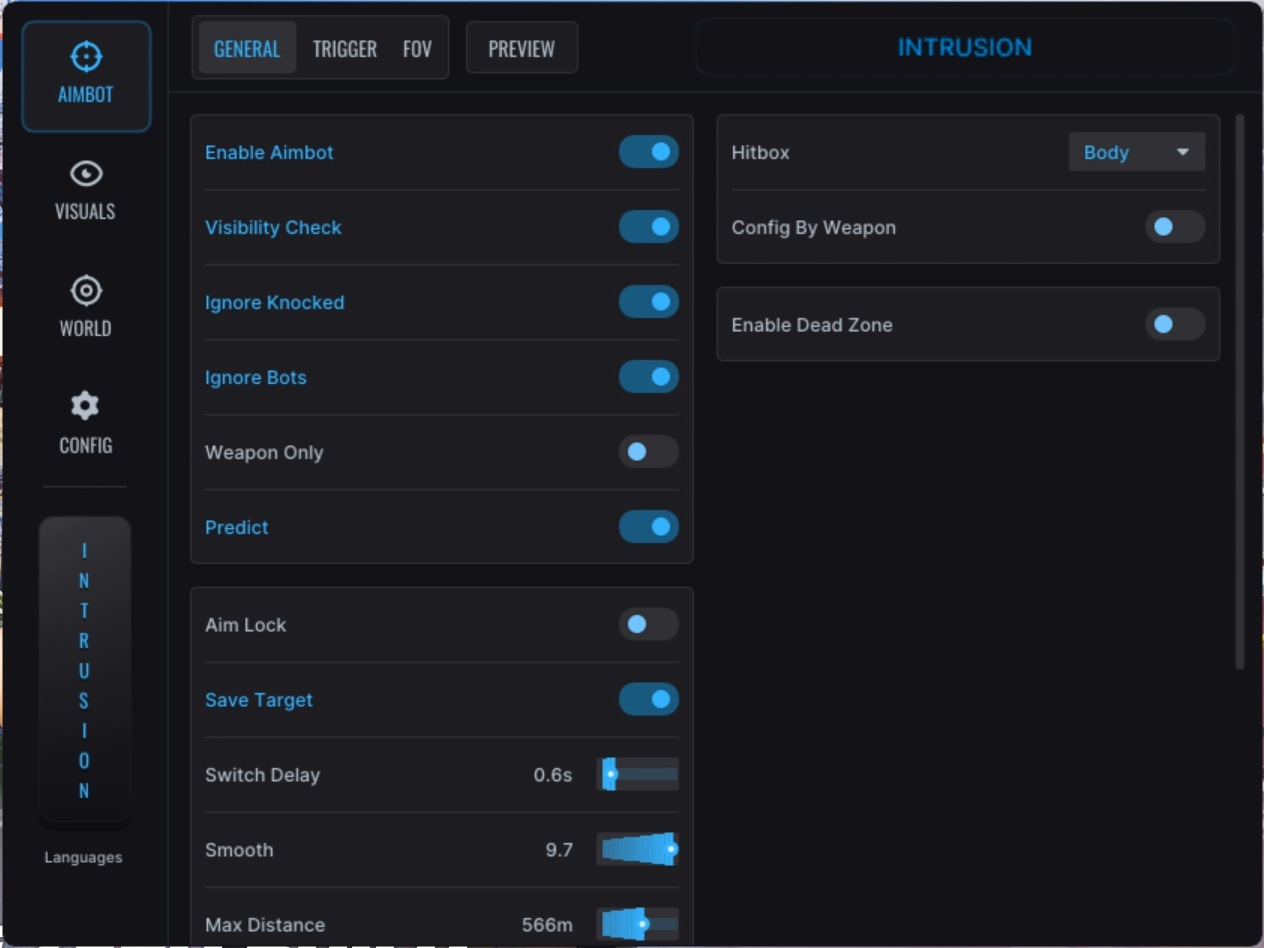Image resolution: width=1264 pixels, height=948 pixels.
Task: Expand the Hitbox Body dropdown
Action: pos(1136,153)
